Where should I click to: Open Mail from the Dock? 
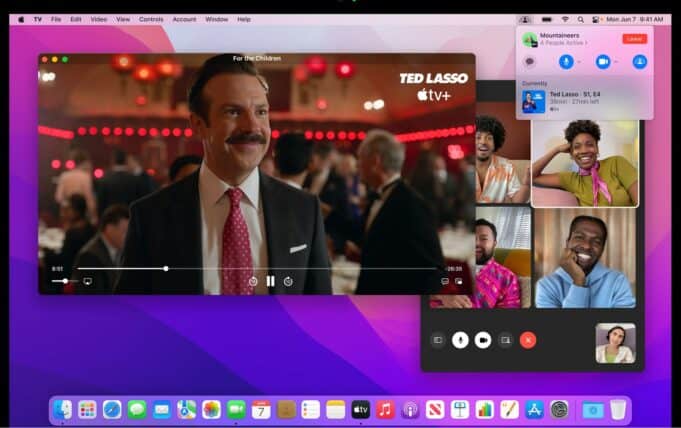point(162,409)
